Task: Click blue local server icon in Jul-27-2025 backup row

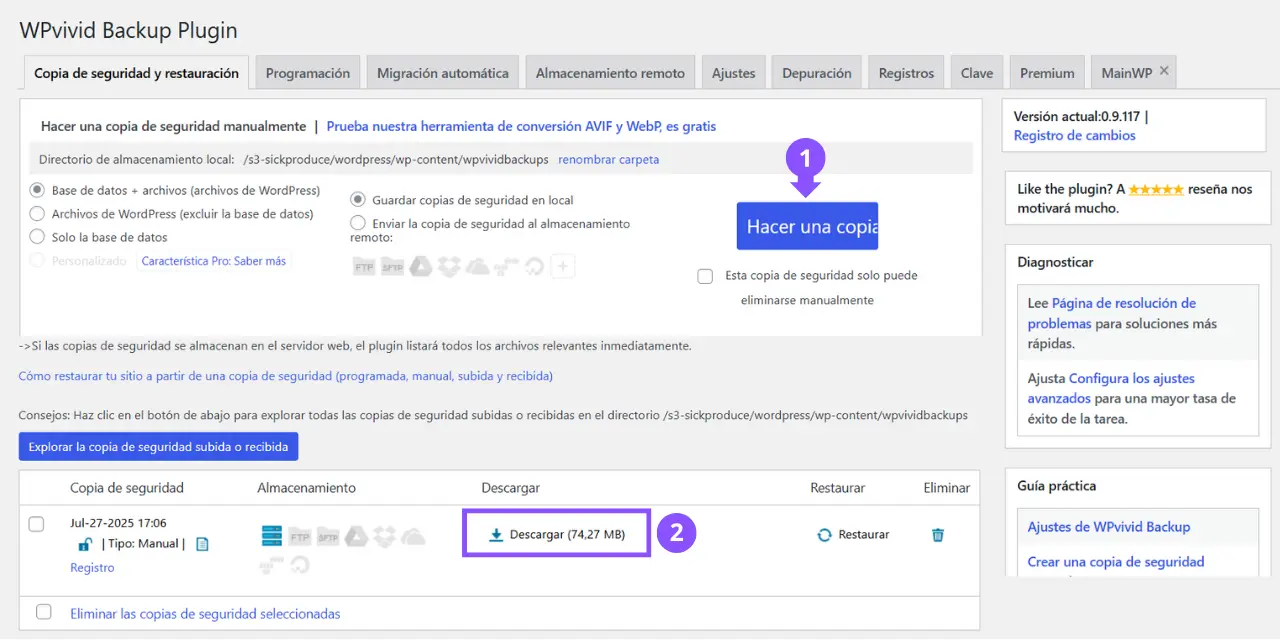Action: [272, 536]
